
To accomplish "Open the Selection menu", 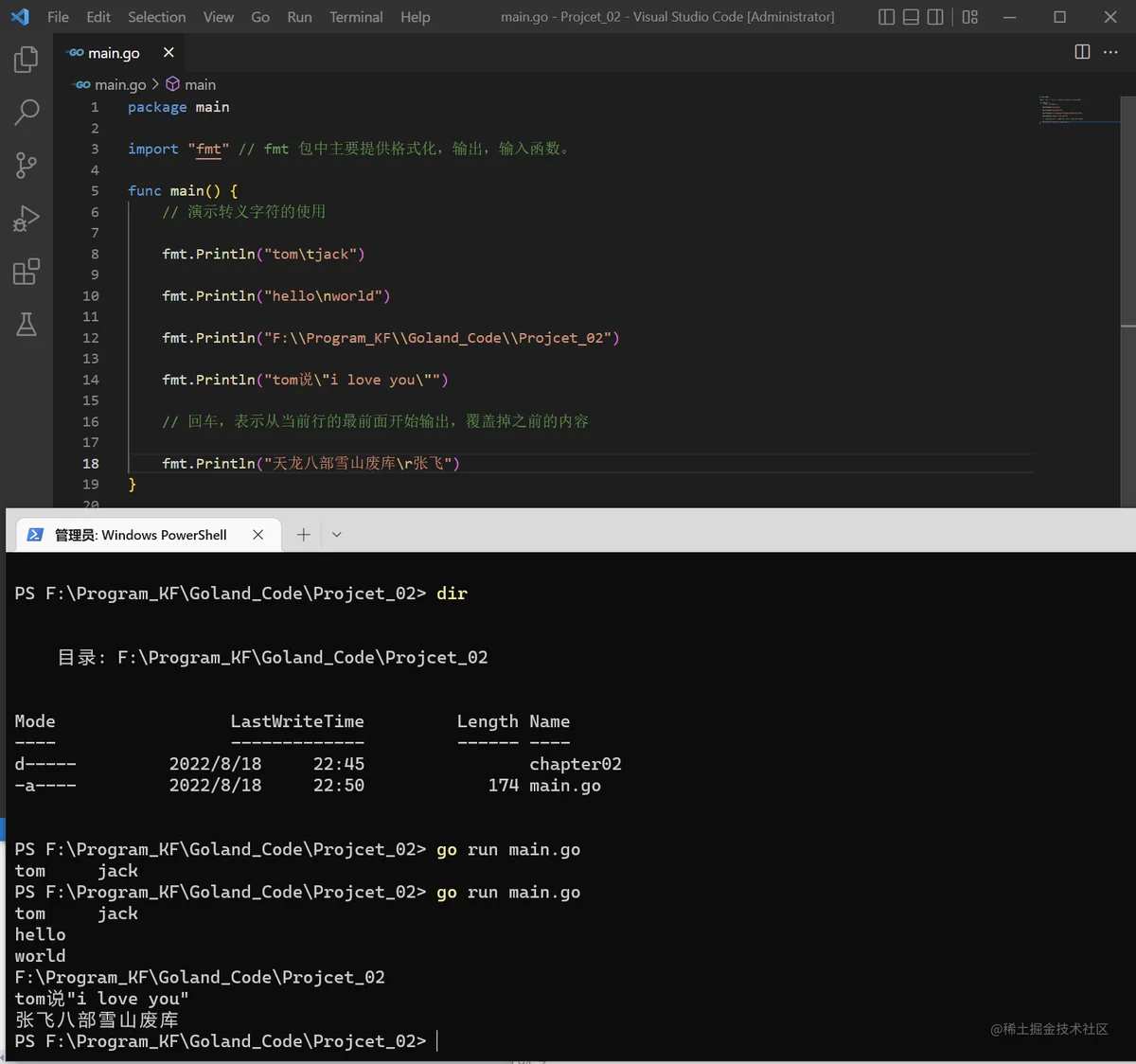I will (157, 17).
